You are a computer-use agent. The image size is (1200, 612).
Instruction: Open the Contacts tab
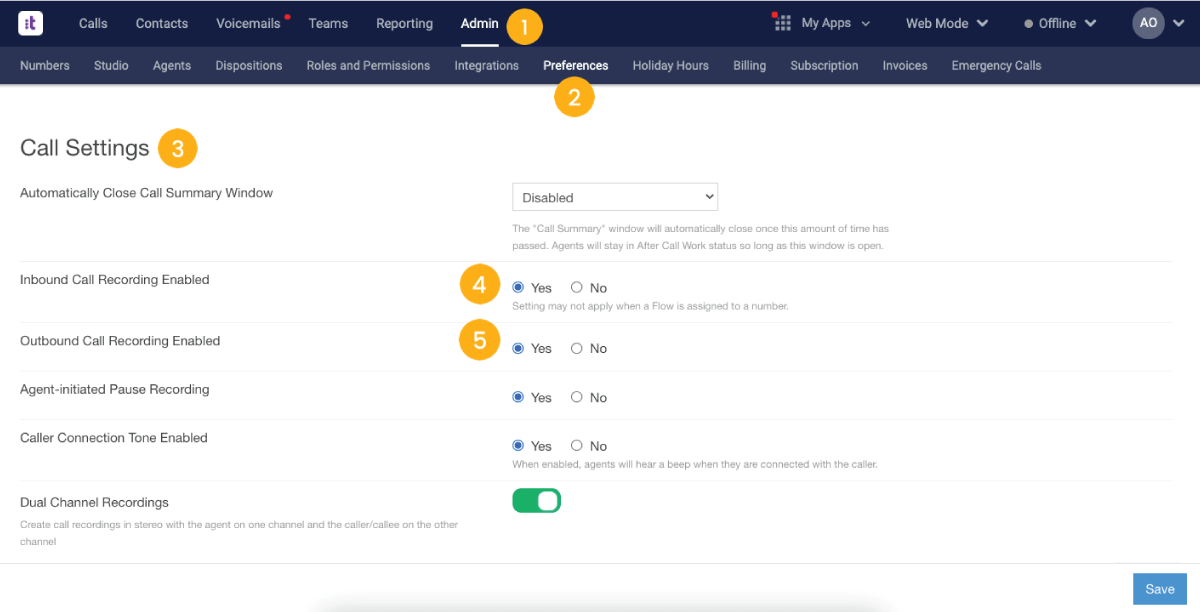(x=162, y=23)
